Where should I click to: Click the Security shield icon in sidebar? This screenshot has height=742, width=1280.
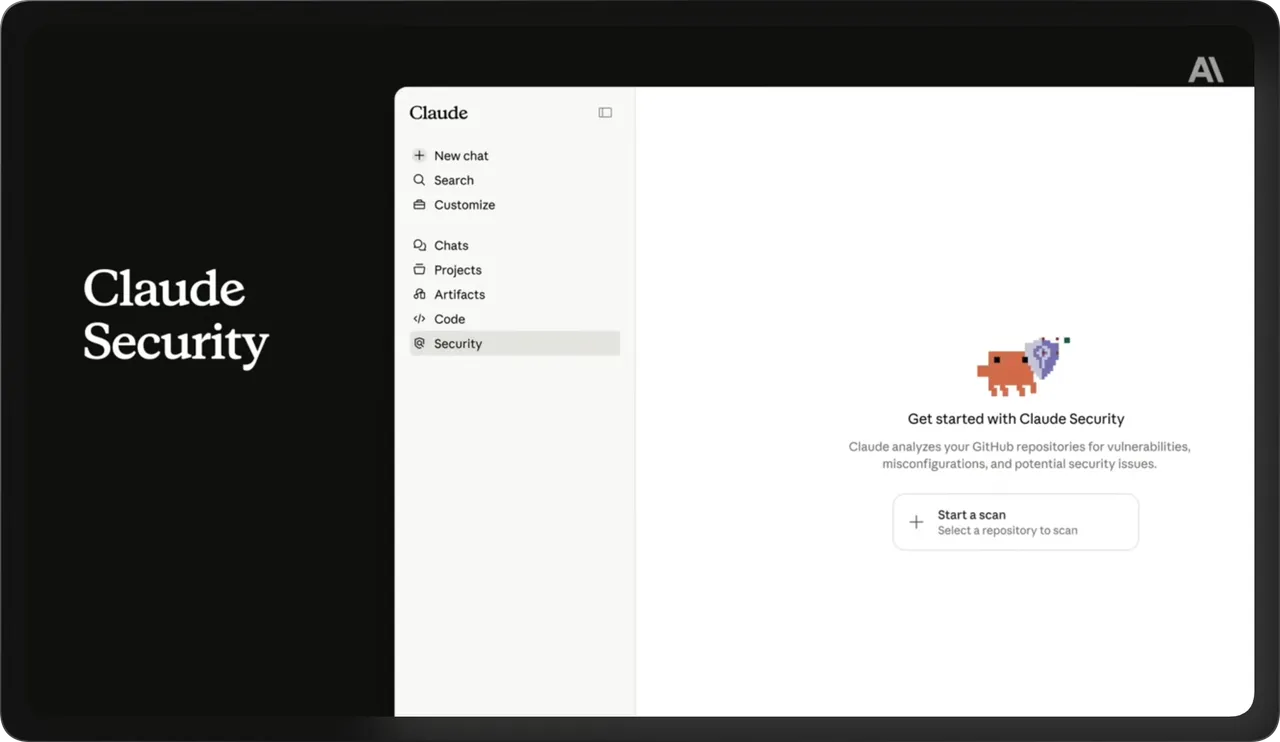click(x=419, y=343)
